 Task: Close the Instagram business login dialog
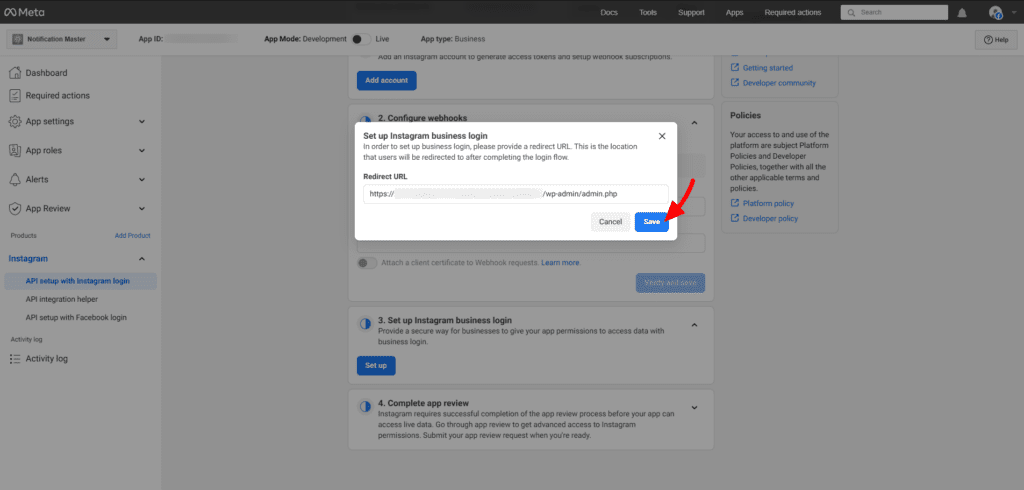pyautogui.click(x=662, y=136)
